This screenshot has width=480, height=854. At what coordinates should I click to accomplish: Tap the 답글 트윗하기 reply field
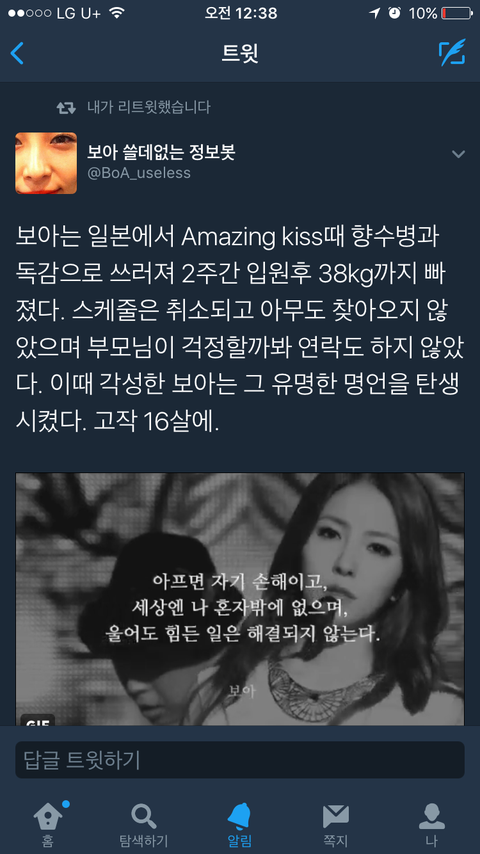tap(240, 759)
